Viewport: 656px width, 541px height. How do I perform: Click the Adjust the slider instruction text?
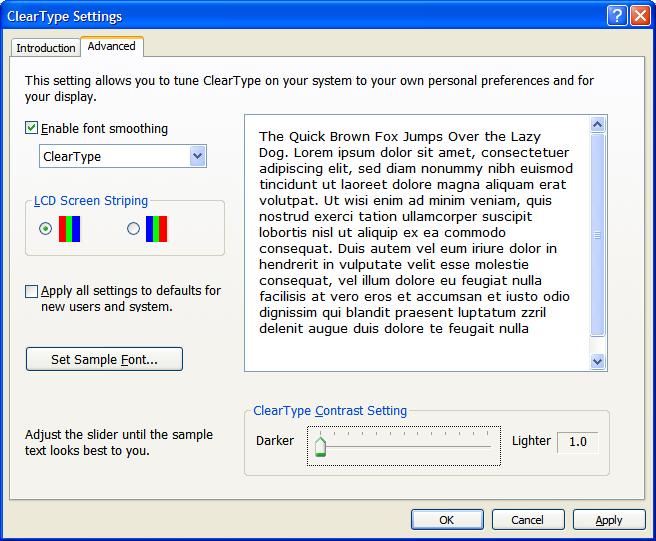(x=119, y=443)
